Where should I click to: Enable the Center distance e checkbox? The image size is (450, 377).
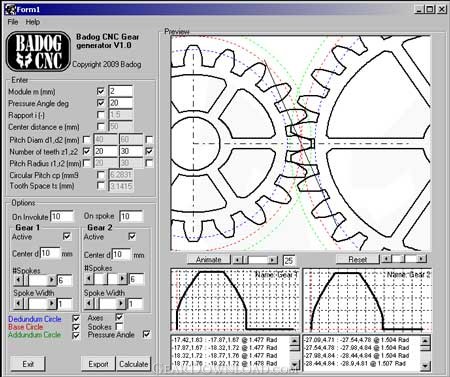[100, 127]
